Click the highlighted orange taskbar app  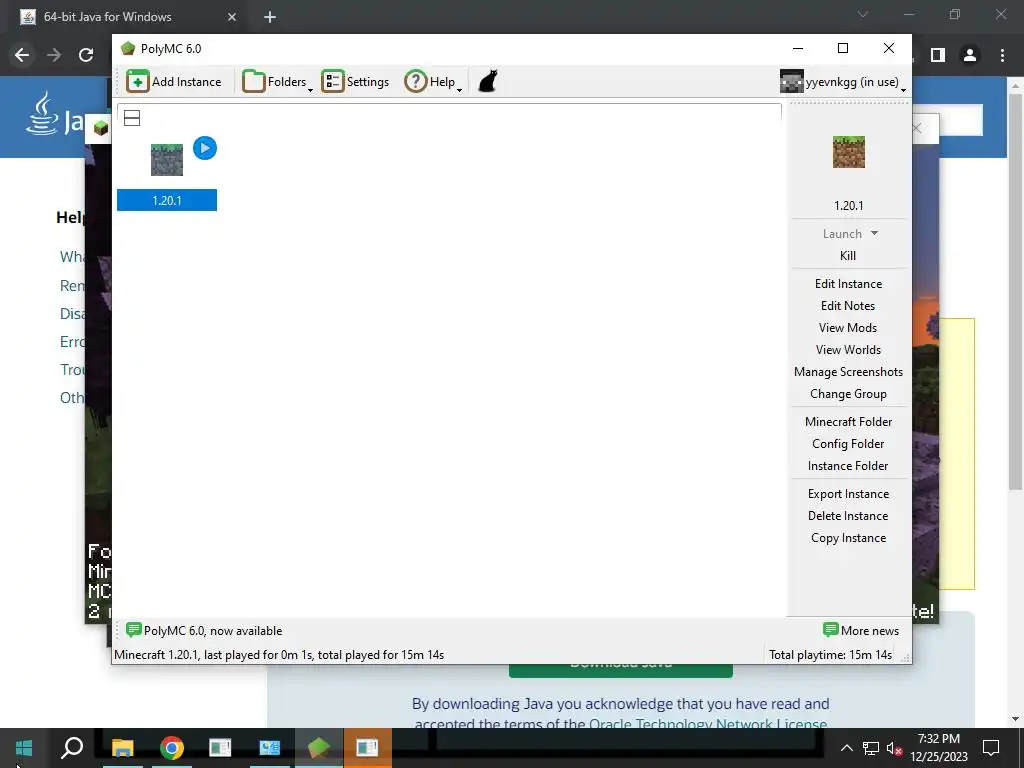[367, 748]
